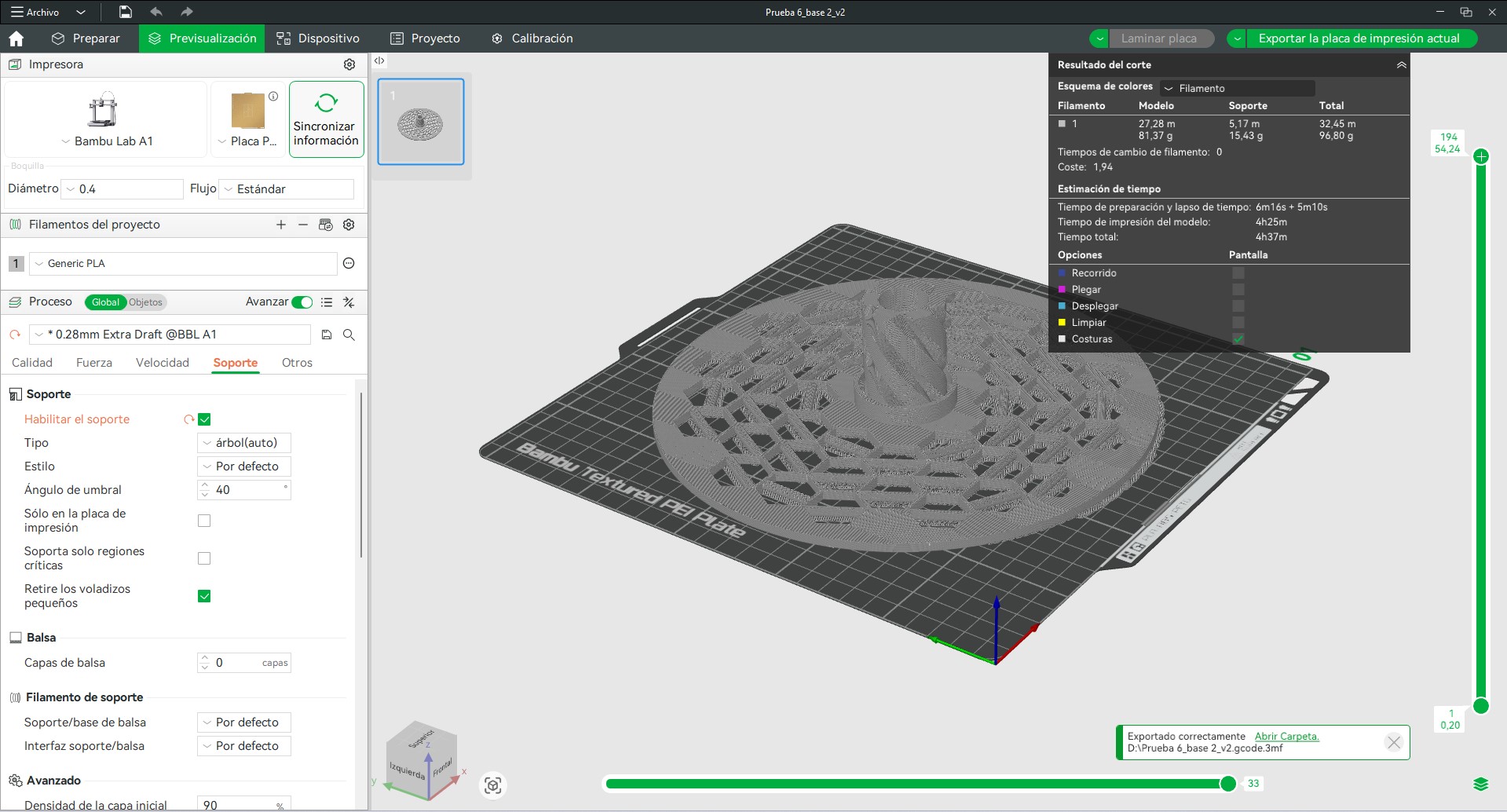Screen dimensions: 1507x812
Task: Click the compare presets icon beside Avanzar
Action: tap(349, 302)
